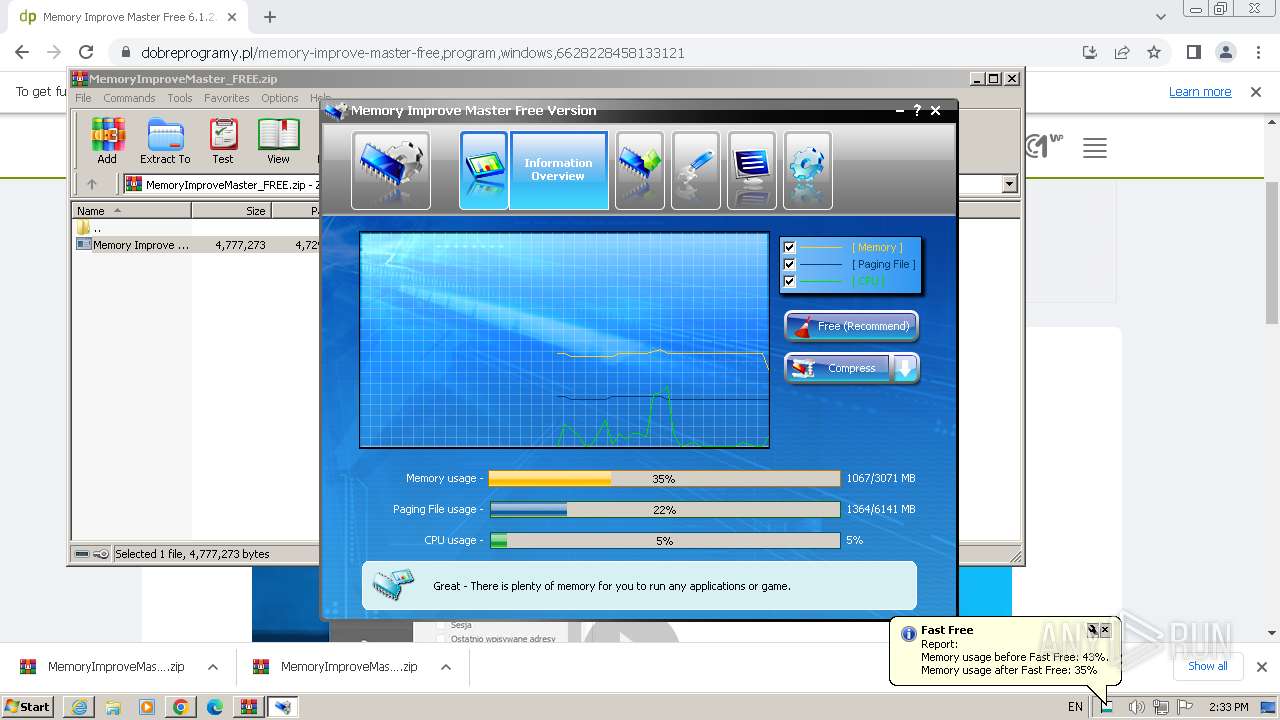The height and width of the screenshot is (720, 1280).
Task: Expand second MemoryImproveMas zip download options
Action: [x=446, y=667]
